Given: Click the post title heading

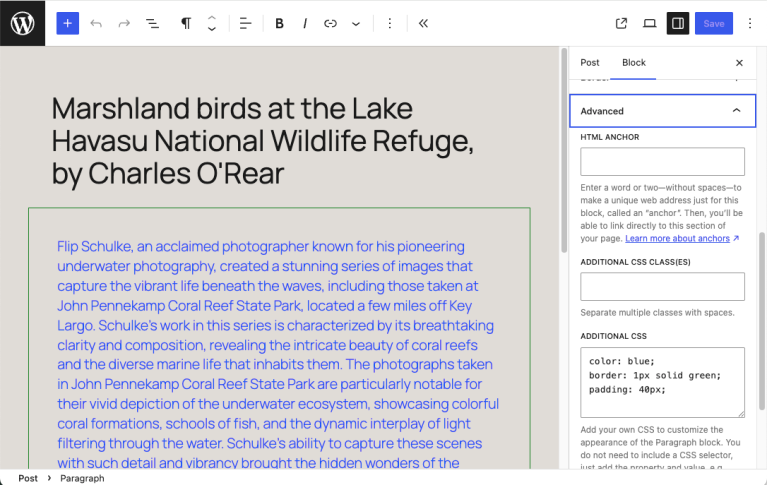Looking at the screenshot, I should click(263, 141).
